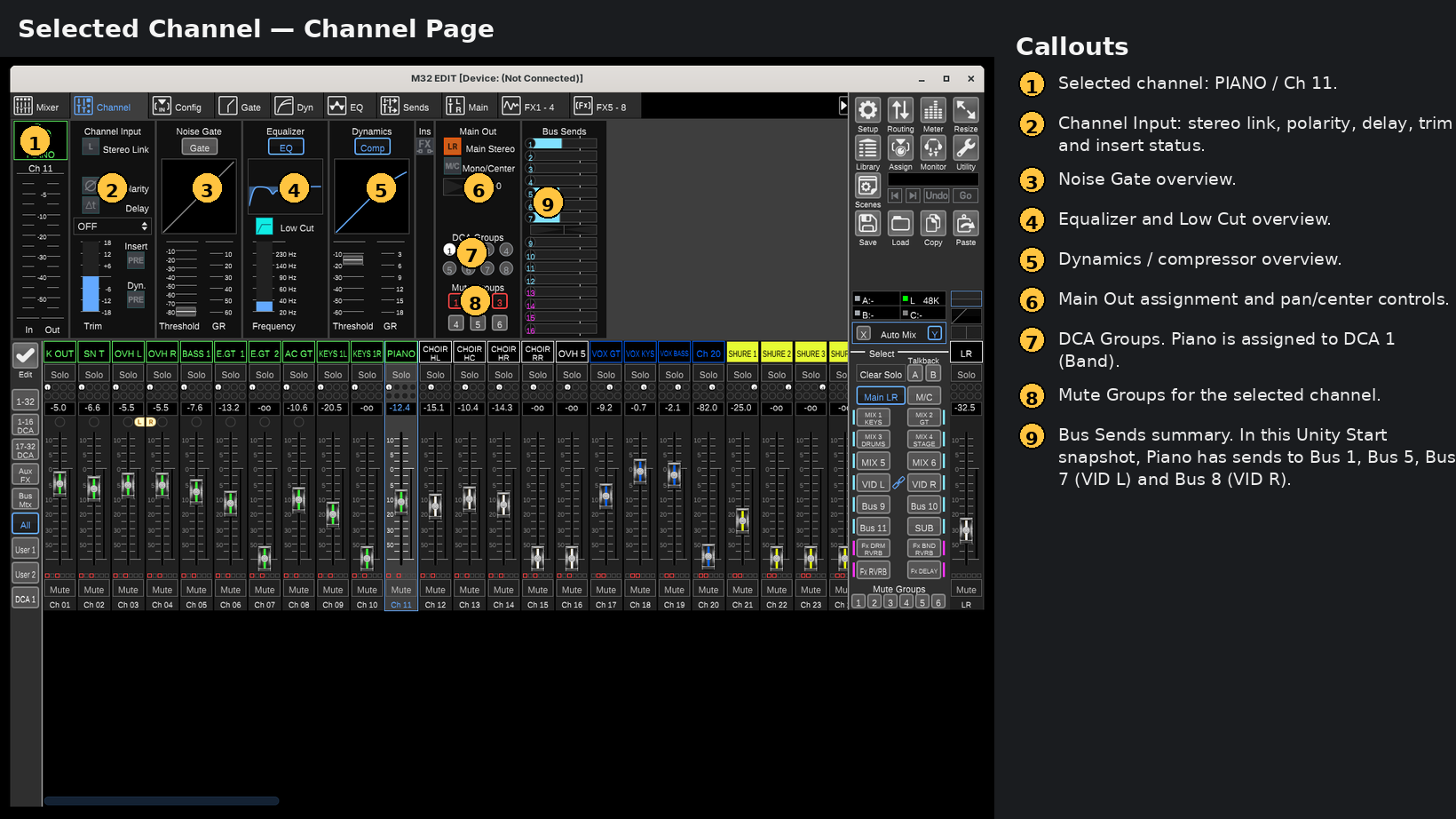Toggle the Comp dynamics button
The image size is (1456, 819).
click(x=373, y=147)
